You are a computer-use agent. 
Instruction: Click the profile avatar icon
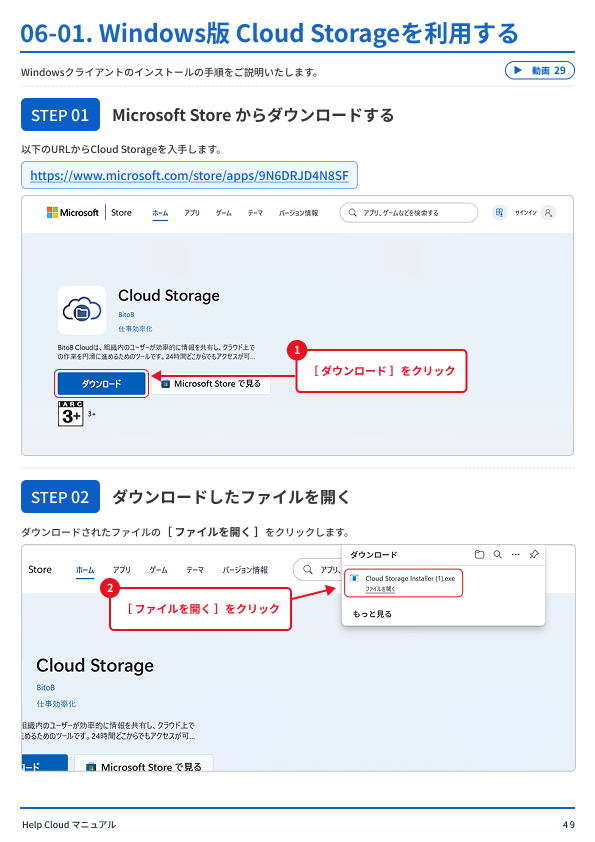[548, 213]
